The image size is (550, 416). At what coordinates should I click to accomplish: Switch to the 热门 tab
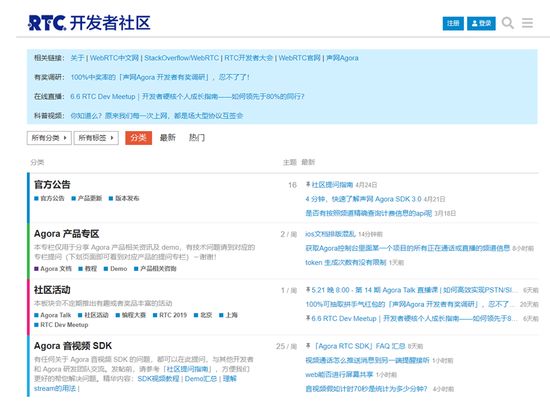(x=196, y=138)
